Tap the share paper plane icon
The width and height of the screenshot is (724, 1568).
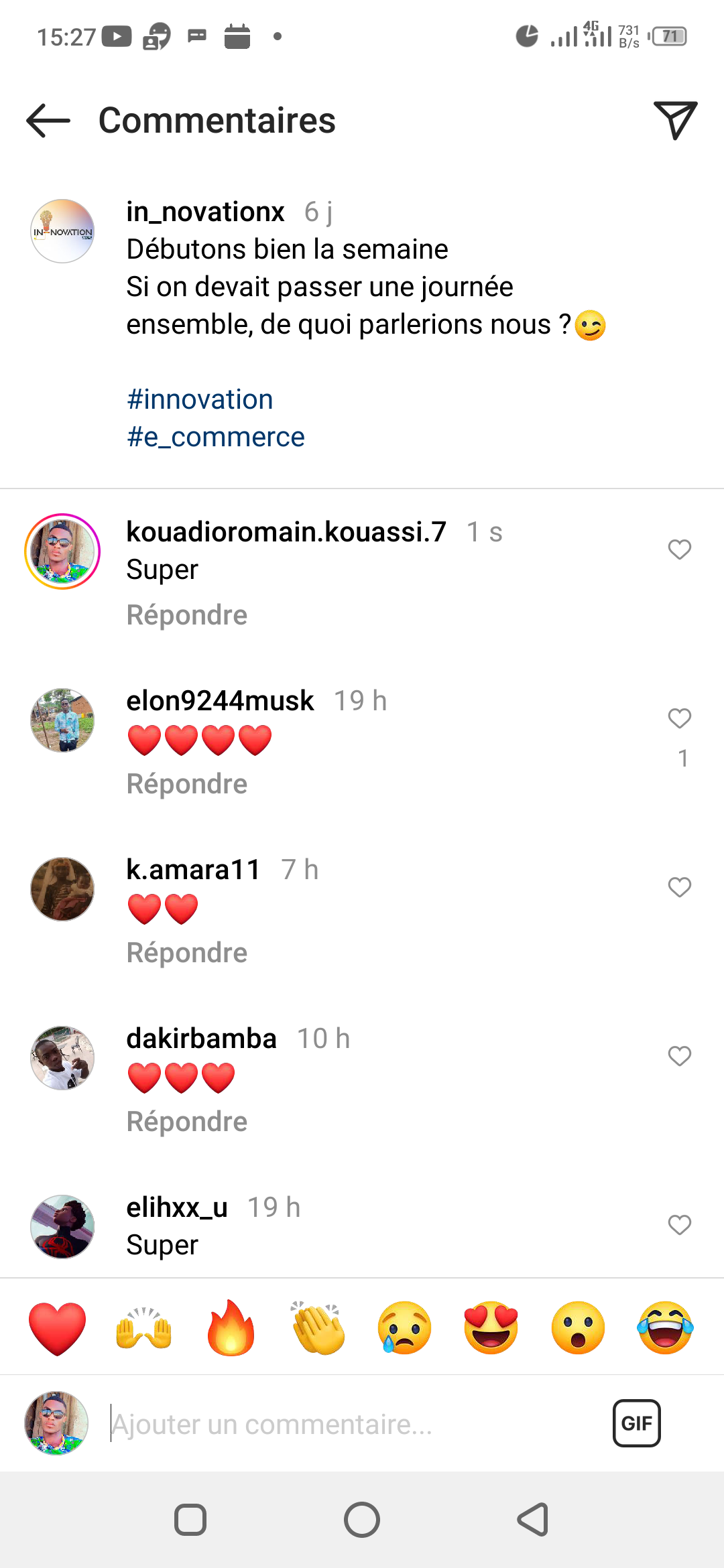pyautogui.click(x=675, y=121)
